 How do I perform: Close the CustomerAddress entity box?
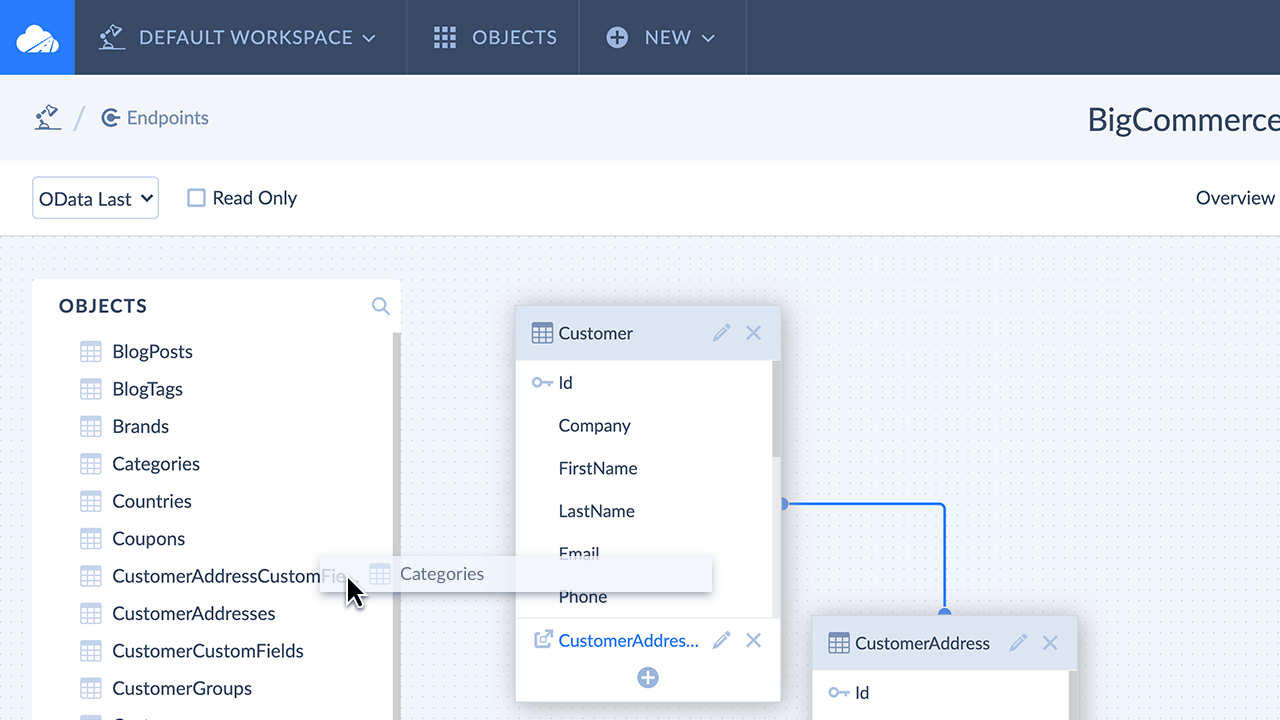pyautogui.click(x=1050, y=643)
